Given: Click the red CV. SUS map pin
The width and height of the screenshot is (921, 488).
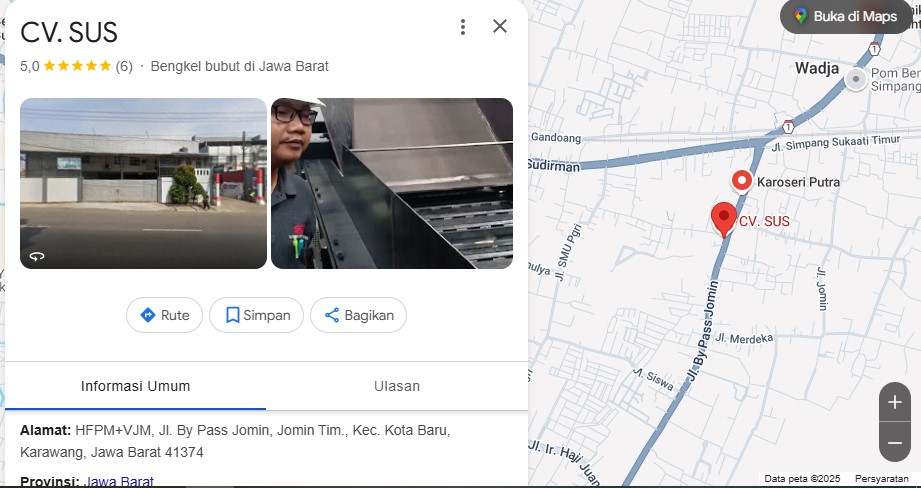Looking at the screenshot, I should 724,219.
